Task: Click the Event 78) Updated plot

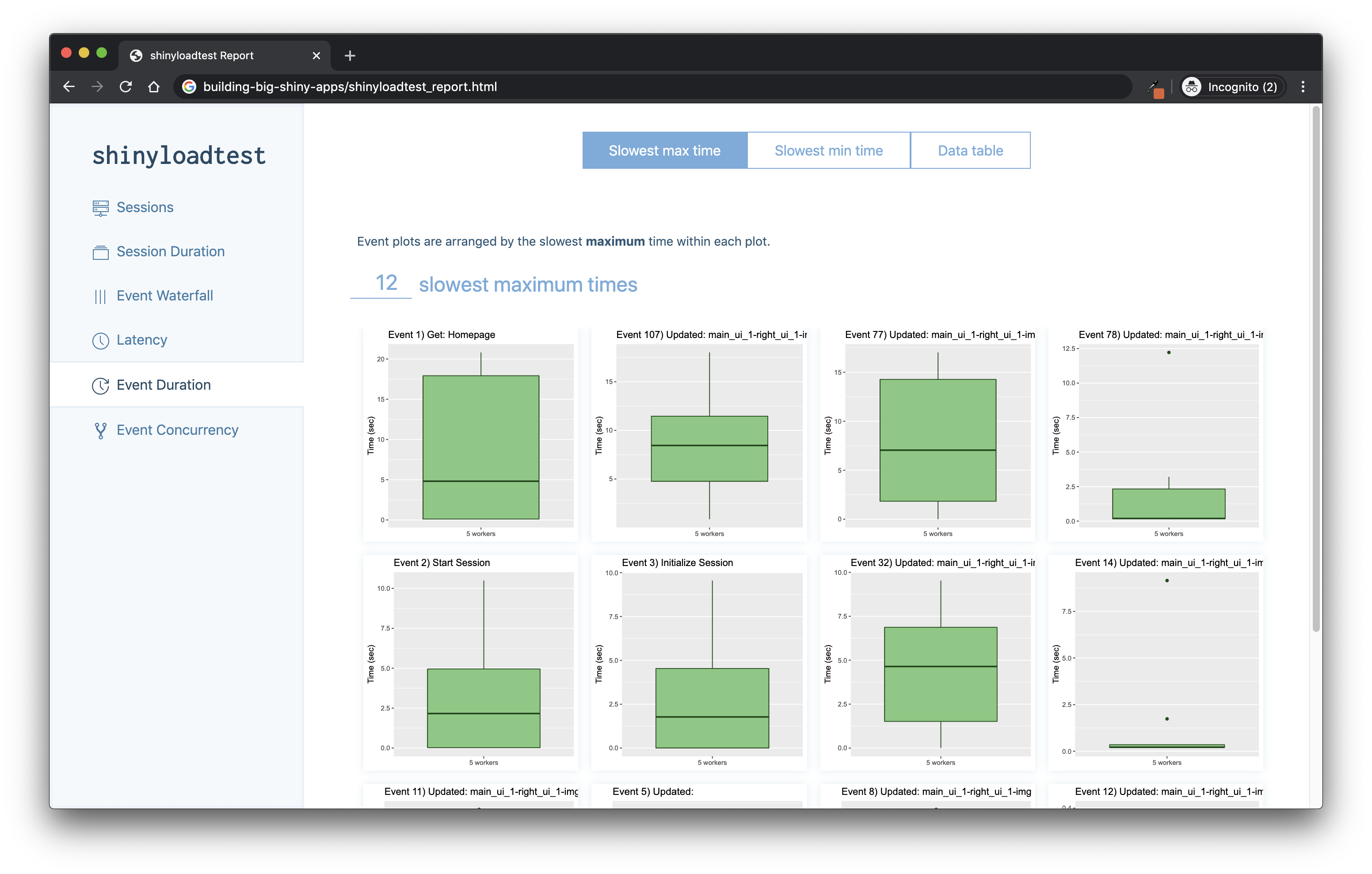Action: [1155, 434]
